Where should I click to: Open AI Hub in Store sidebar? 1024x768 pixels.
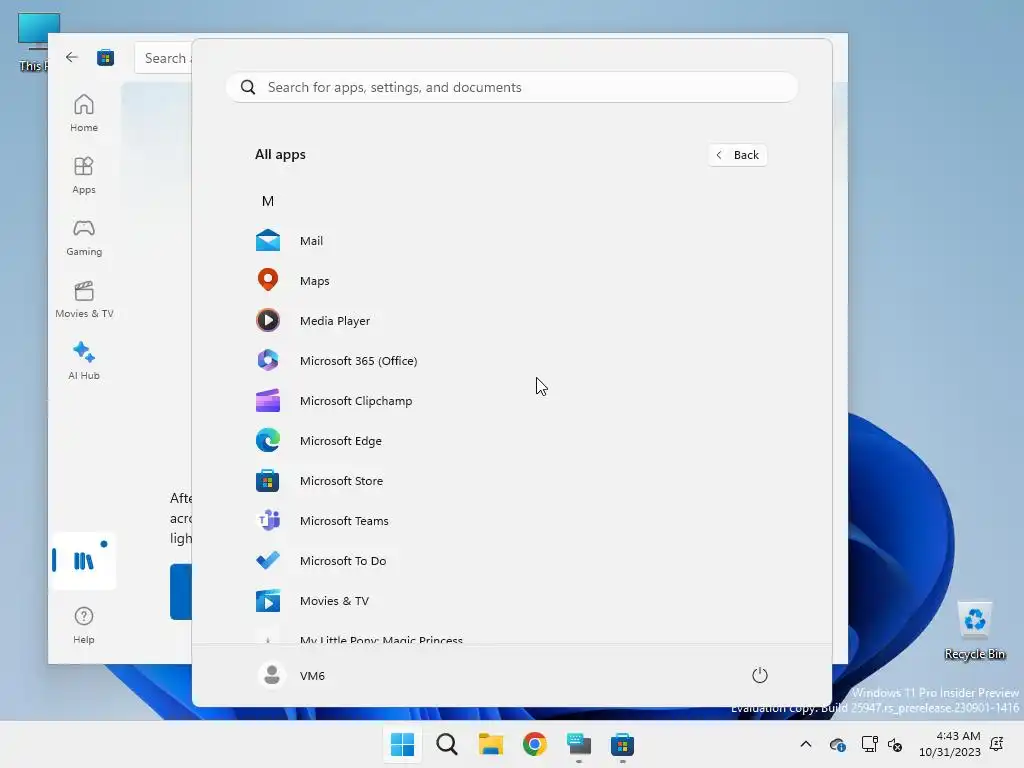84,361
